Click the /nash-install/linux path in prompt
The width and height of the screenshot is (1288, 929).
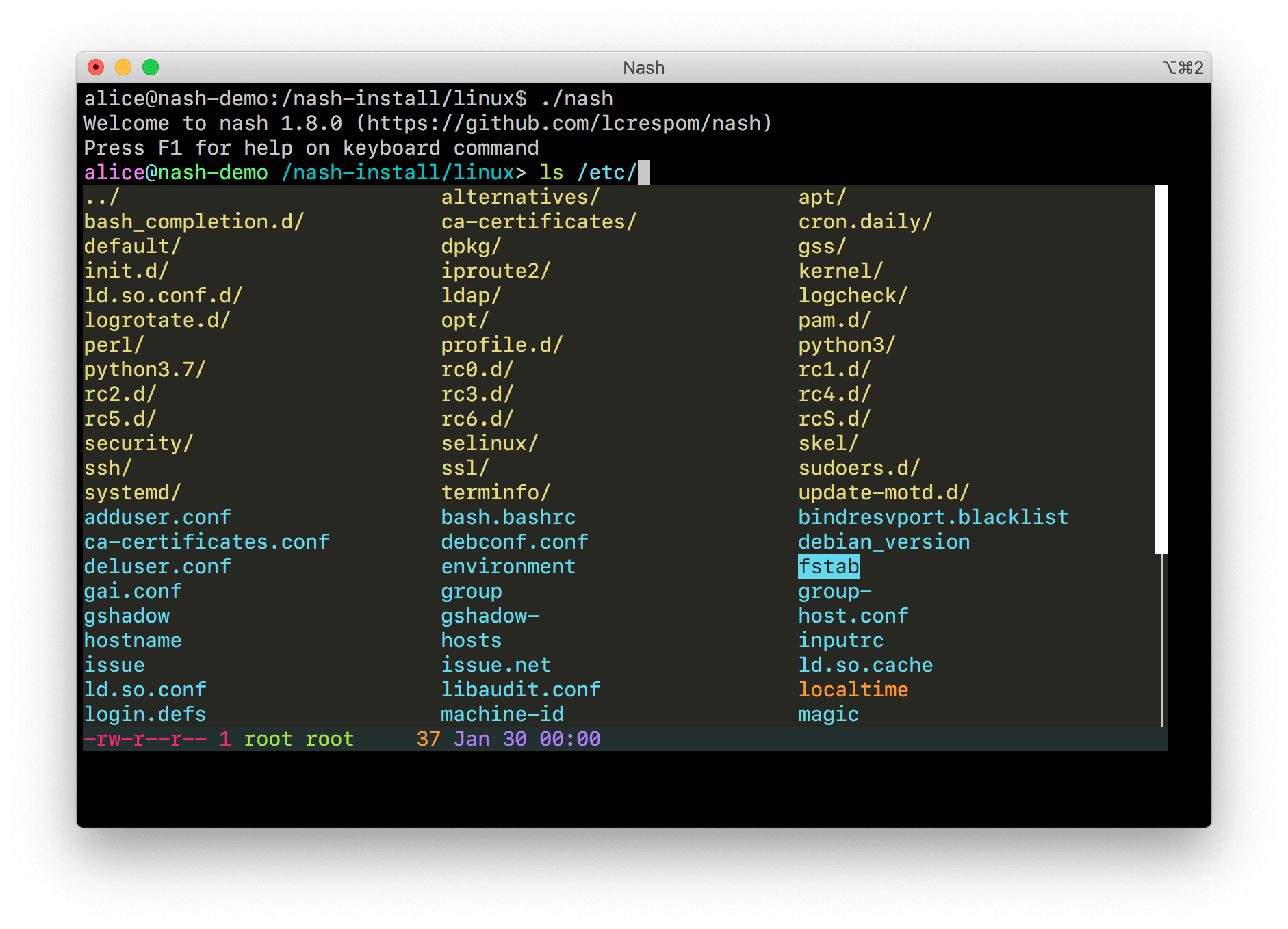tap(398, 172)
